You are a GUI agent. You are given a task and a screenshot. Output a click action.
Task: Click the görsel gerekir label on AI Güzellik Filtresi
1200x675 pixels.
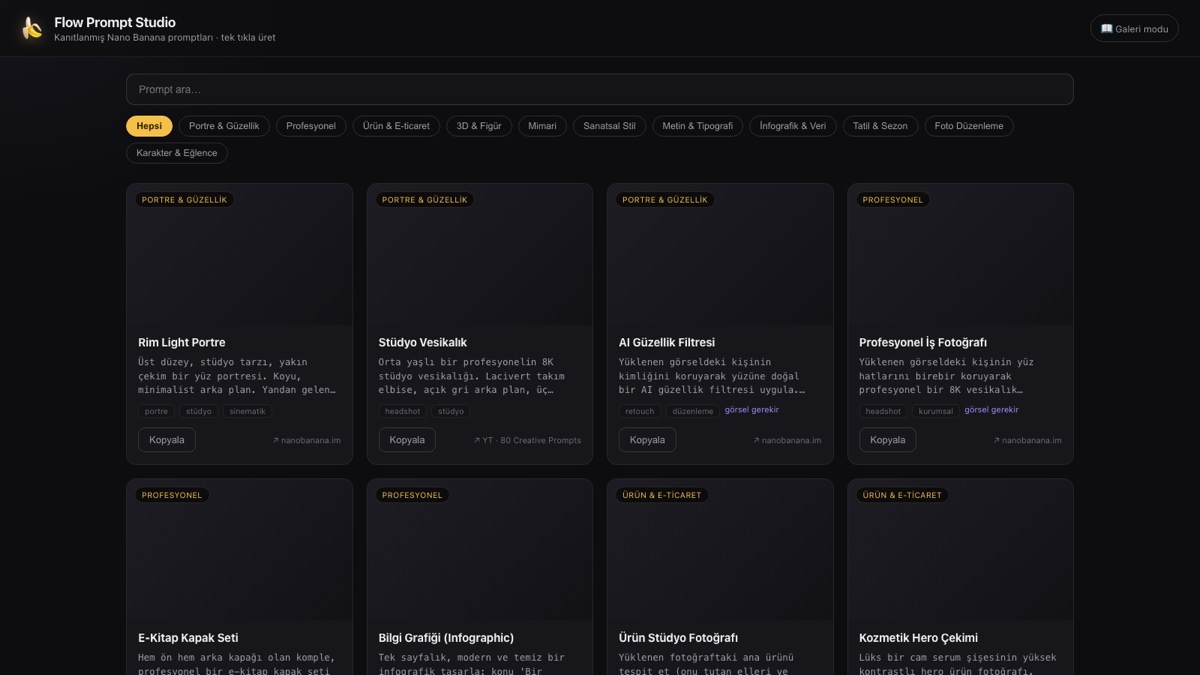point(752,410)
